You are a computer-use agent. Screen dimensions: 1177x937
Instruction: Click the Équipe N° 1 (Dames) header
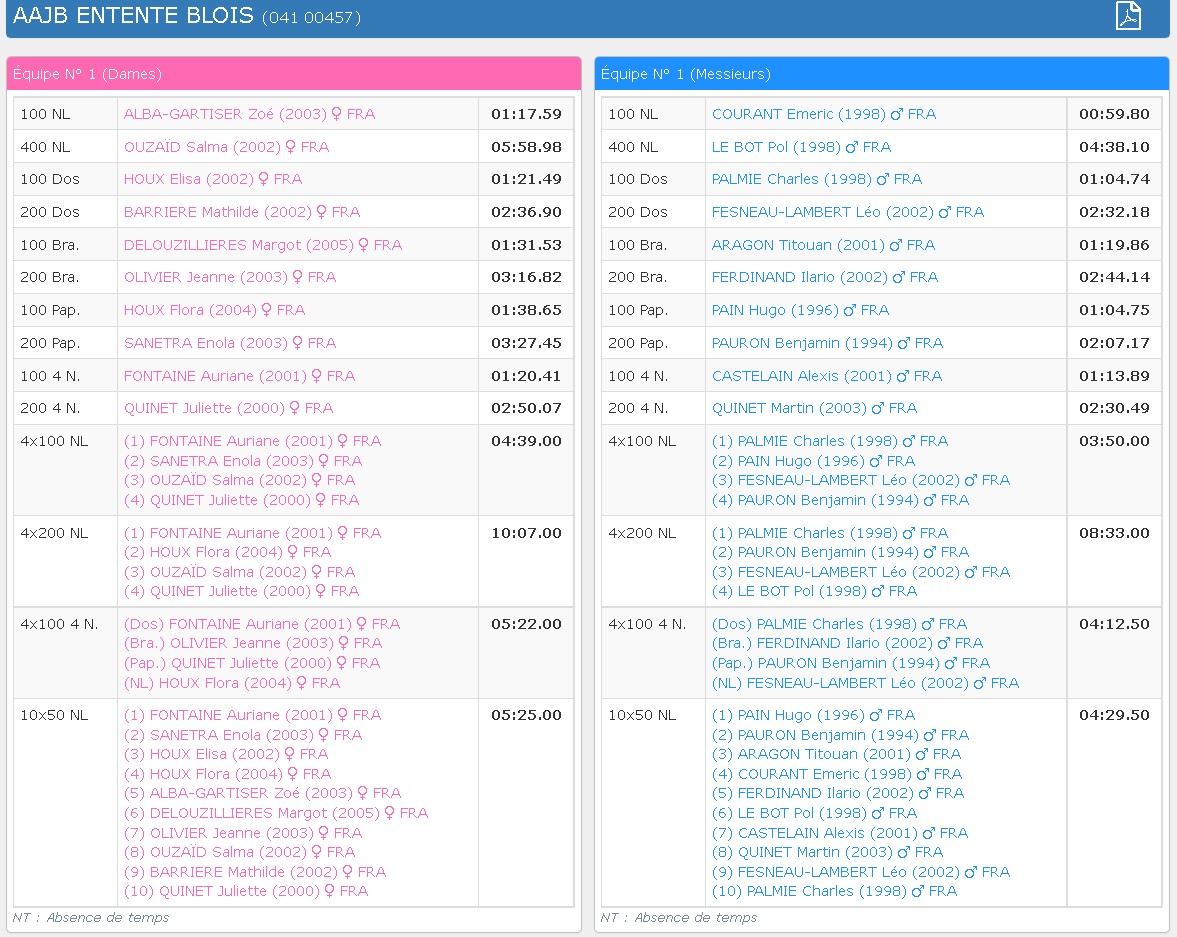293,74
